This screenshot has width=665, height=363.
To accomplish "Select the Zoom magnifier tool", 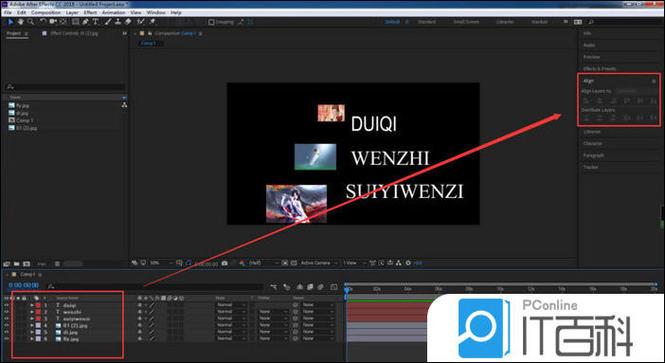I will pos(31,22).
